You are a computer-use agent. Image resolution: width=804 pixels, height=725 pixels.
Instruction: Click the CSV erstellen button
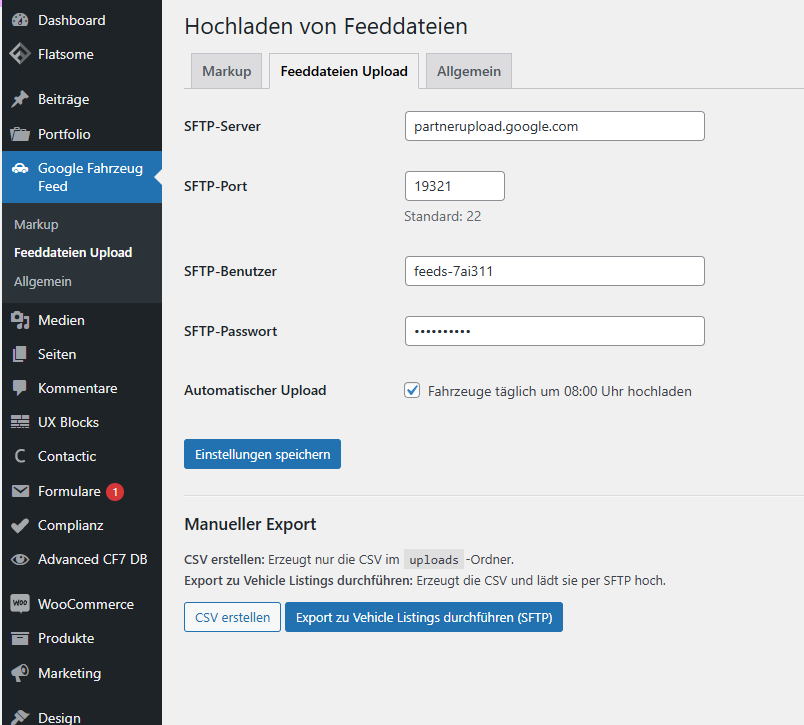click(232, 617)
